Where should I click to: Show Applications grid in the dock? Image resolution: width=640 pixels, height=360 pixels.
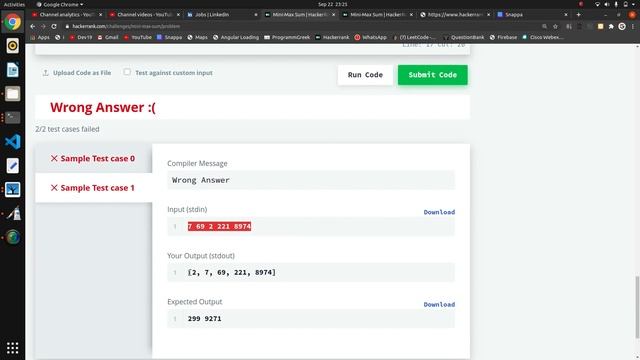(x=13, y=348)
